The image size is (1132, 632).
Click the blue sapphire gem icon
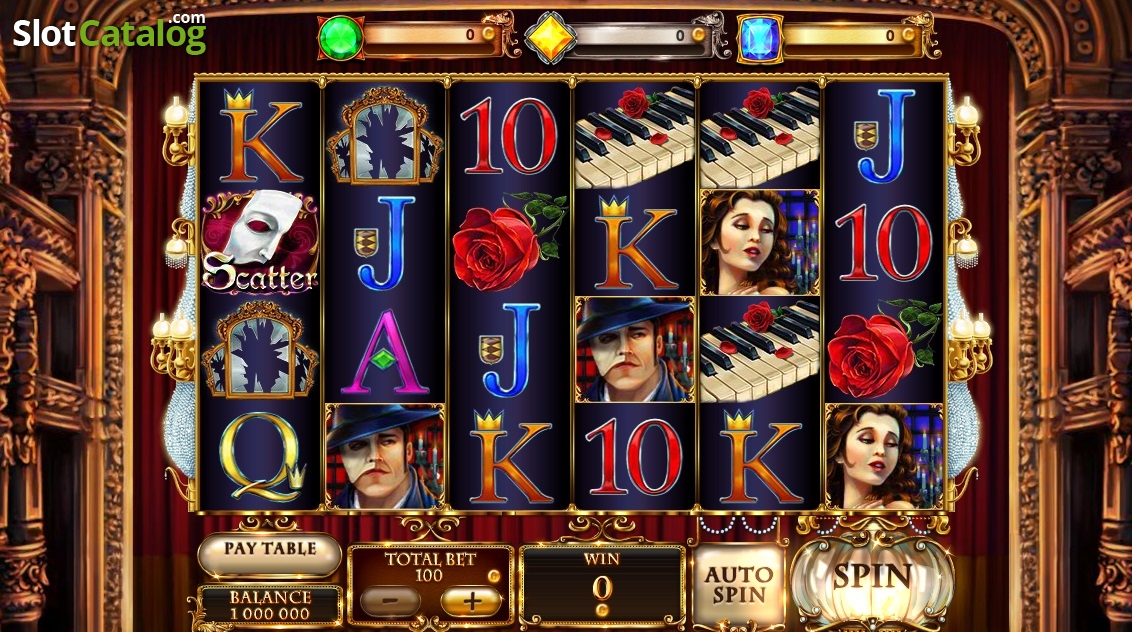(760, 38)
